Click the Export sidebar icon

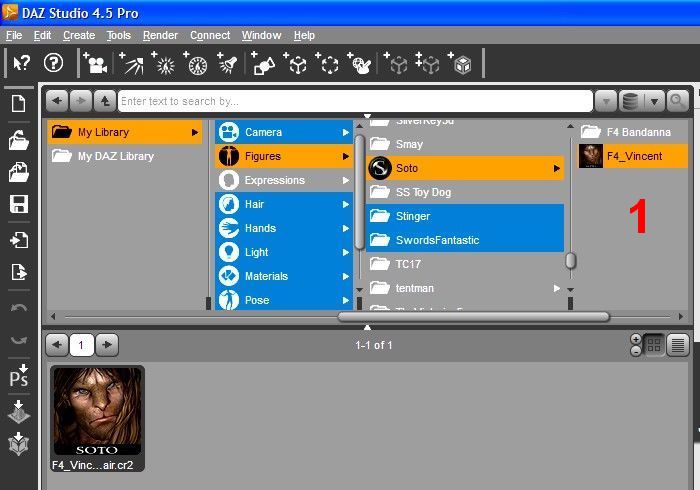pyautogui.click(x=19, y=272)
